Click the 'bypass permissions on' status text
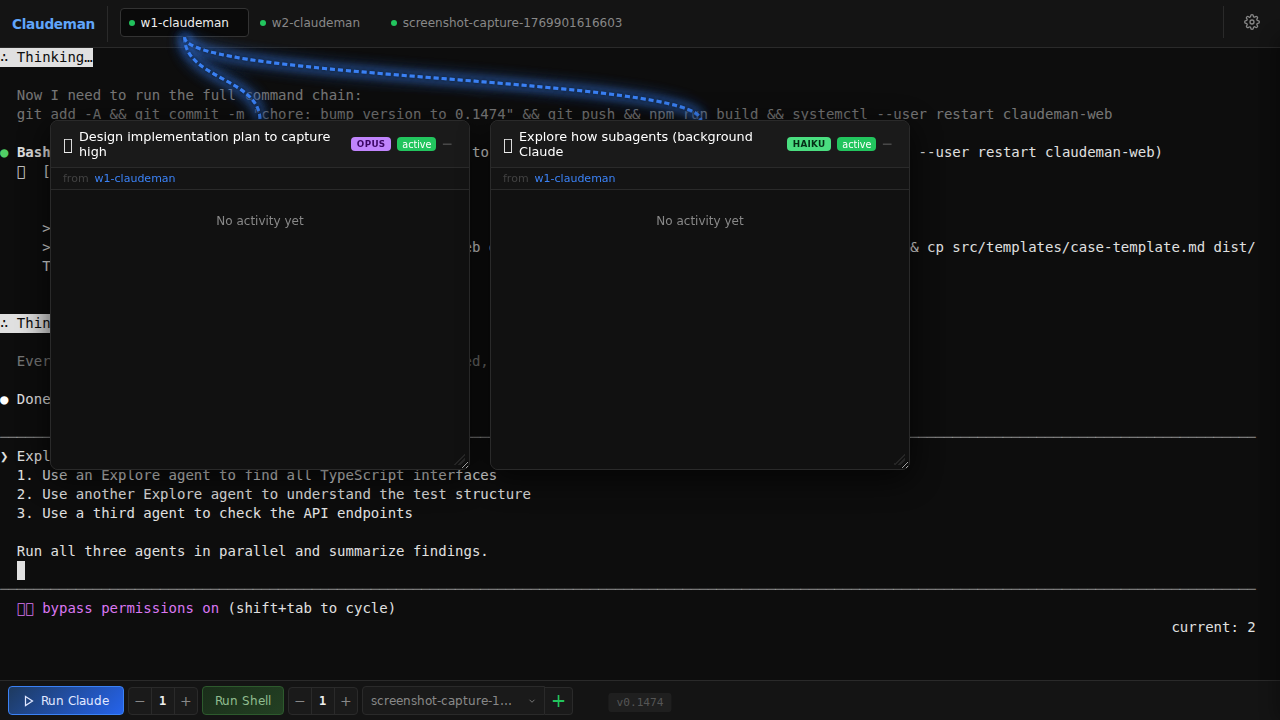The width and height of the screenshot is (1280, 720). [130, 608]
